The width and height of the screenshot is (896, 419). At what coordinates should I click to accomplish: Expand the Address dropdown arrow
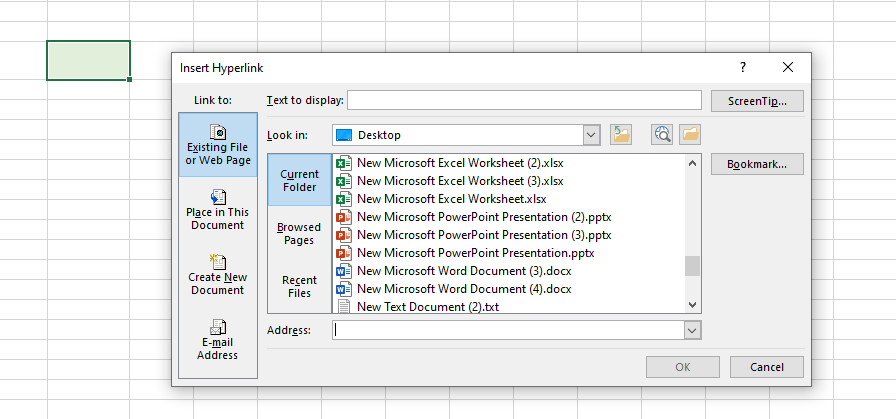coord(693,330)
